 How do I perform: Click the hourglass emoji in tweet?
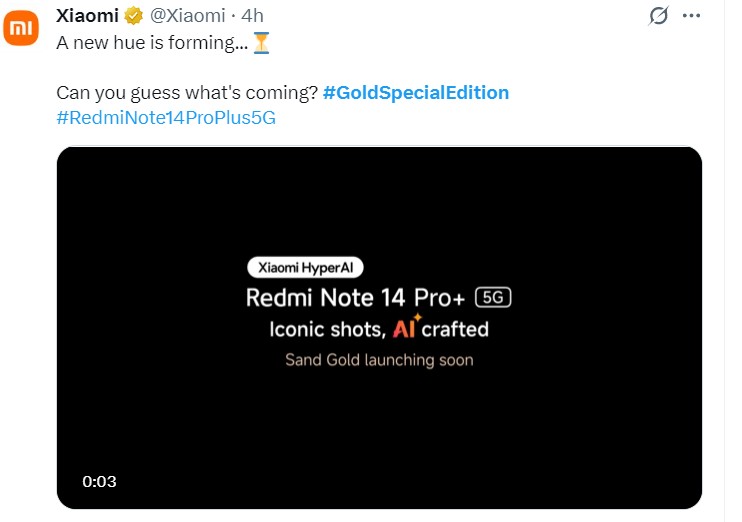point(262,43)
